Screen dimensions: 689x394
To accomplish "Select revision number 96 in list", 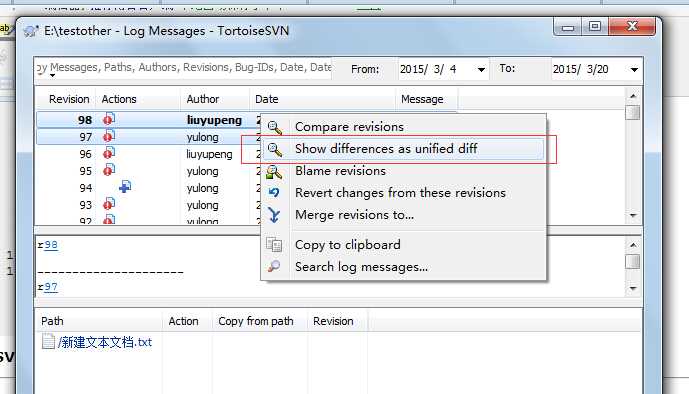I will (86, 154).
